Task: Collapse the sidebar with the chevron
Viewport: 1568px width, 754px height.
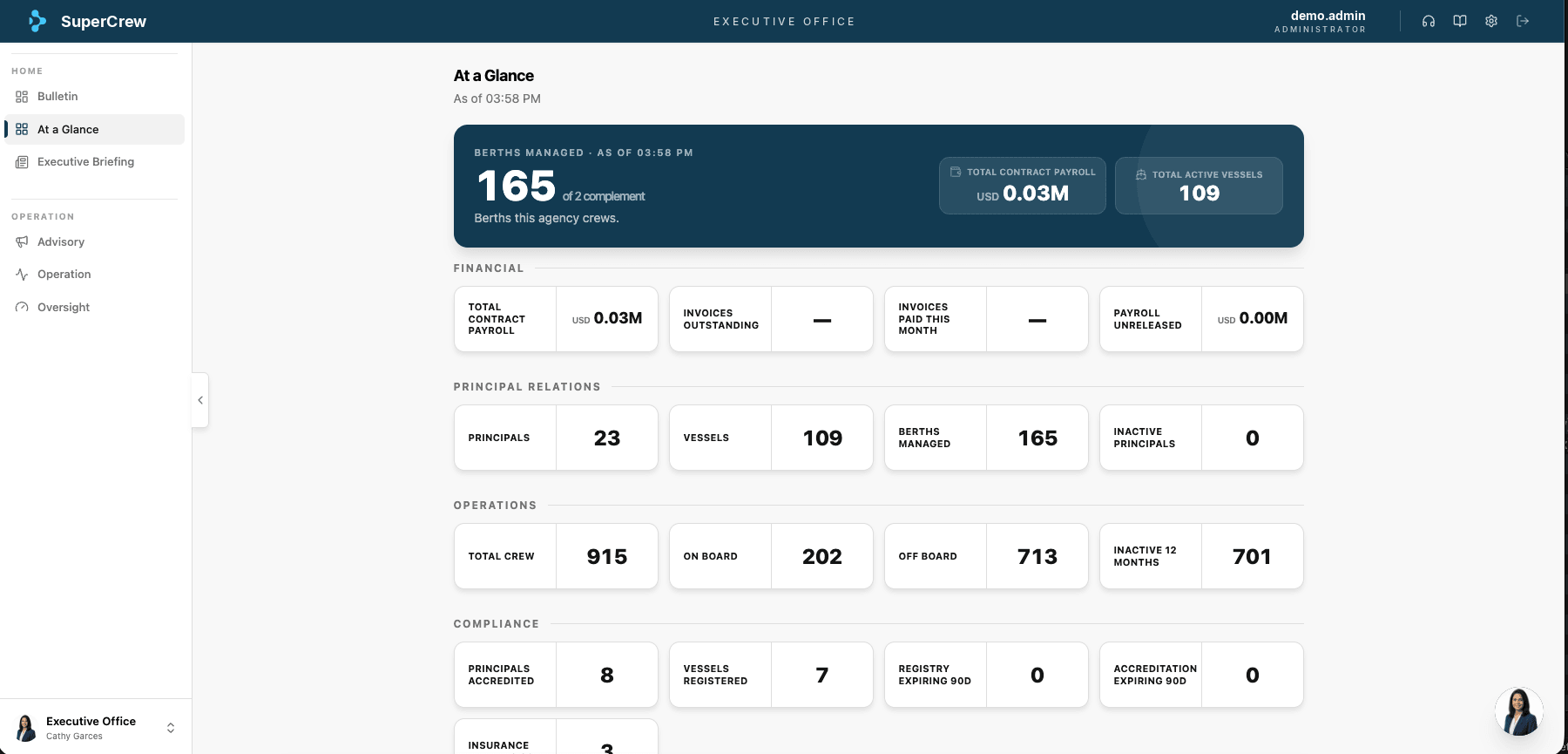Action: click(200, 400)
